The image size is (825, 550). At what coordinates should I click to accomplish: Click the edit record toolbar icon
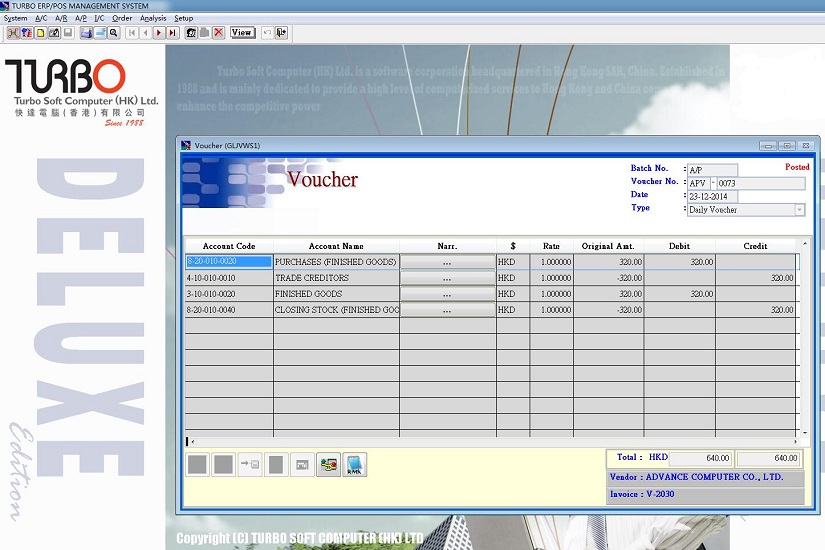pyautogui.click(x=54, y=33)
